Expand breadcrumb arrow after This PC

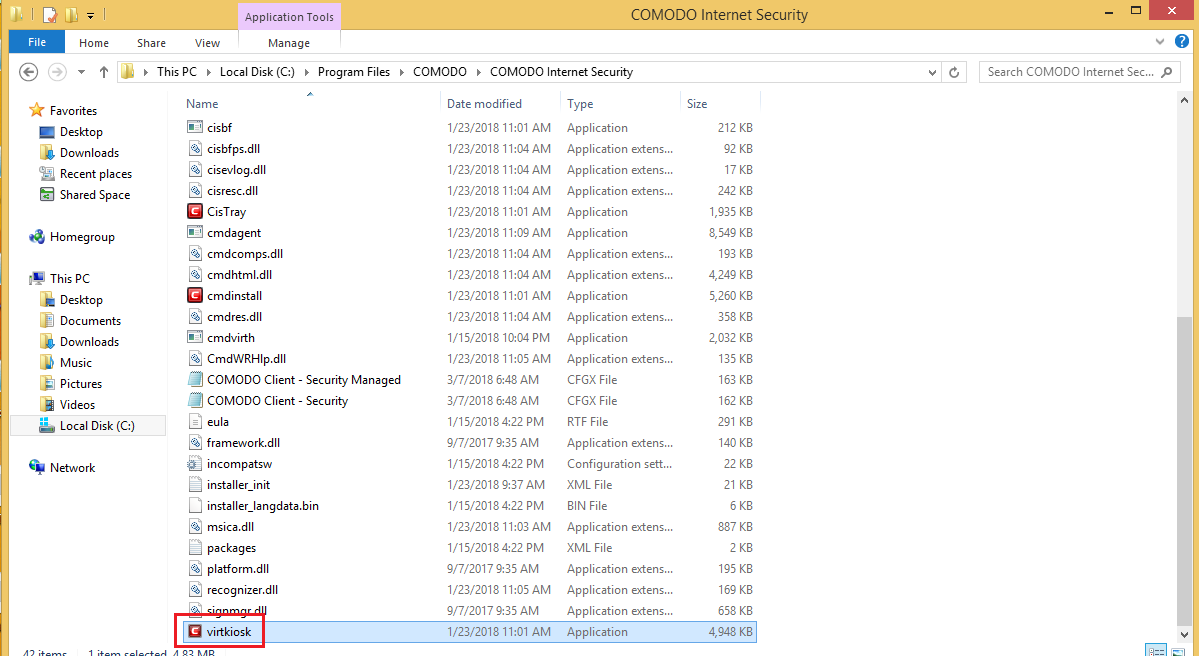click(x=208, y=72)
